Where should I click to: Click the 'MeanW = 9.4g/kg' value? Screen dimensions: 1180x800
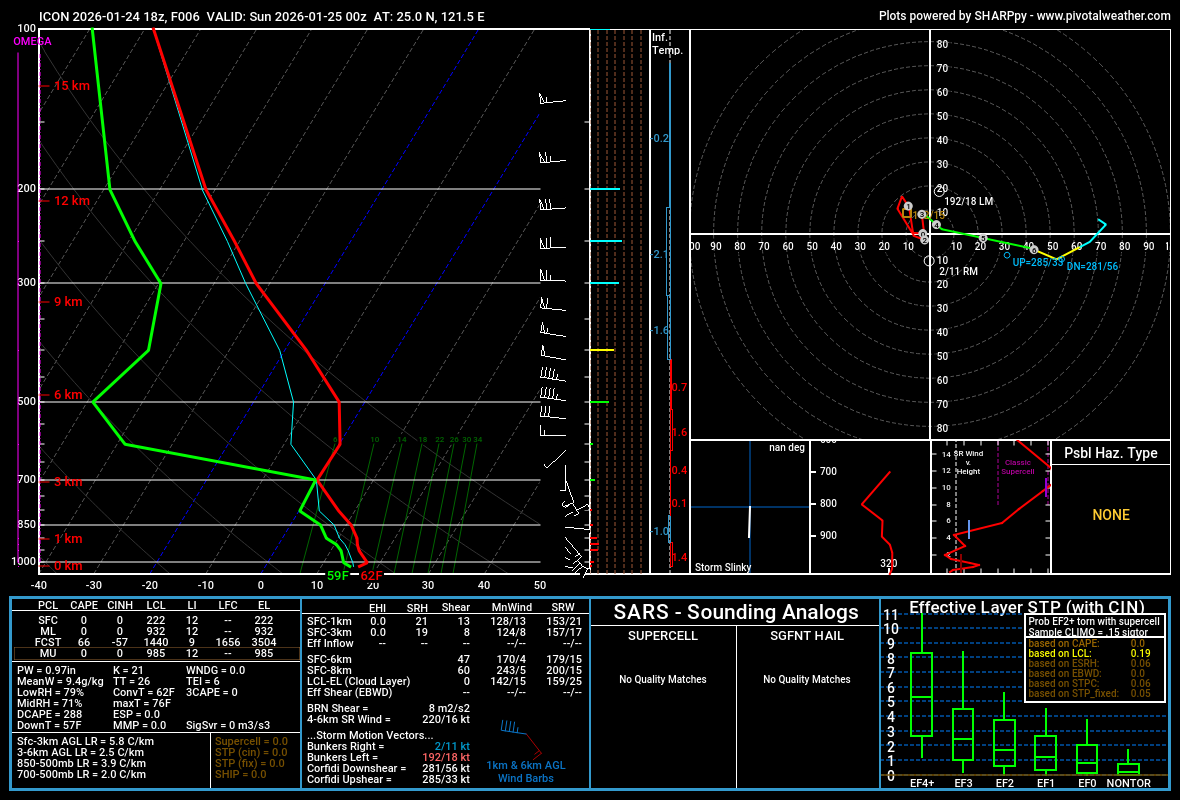tap(60, 681)
